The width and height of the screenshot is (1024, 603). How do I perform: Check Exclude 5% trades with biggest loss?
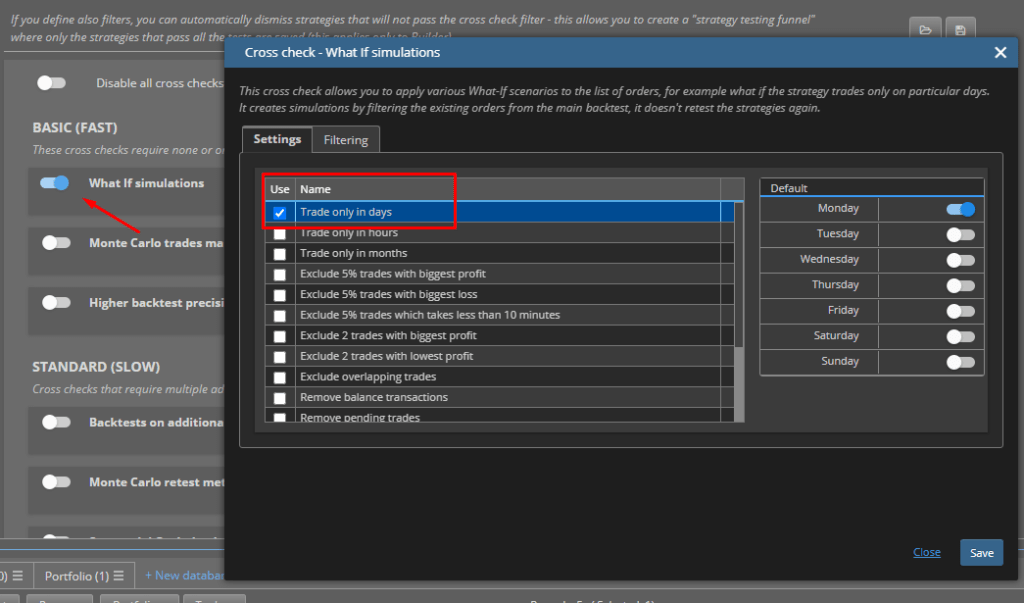pos(280,295)
